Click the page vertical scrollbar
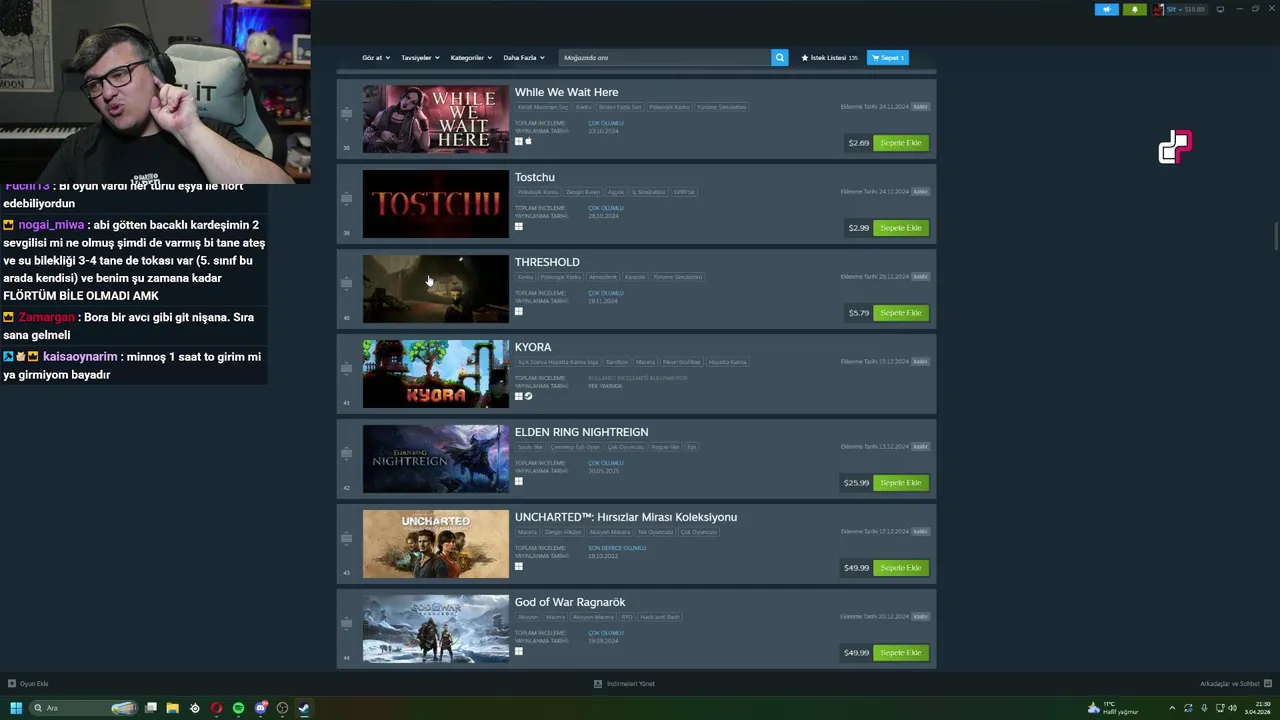Viewport: 1280px width, 720px height. [x=1275, y=238]
